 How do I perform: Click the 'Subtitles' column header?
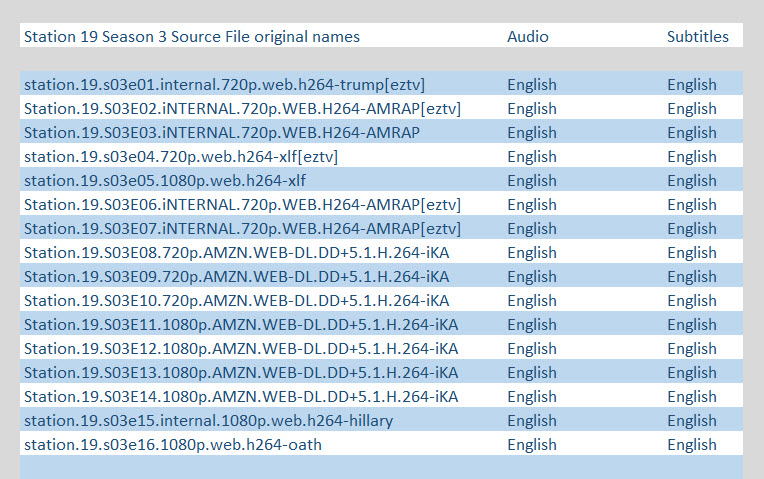point(698,37)
